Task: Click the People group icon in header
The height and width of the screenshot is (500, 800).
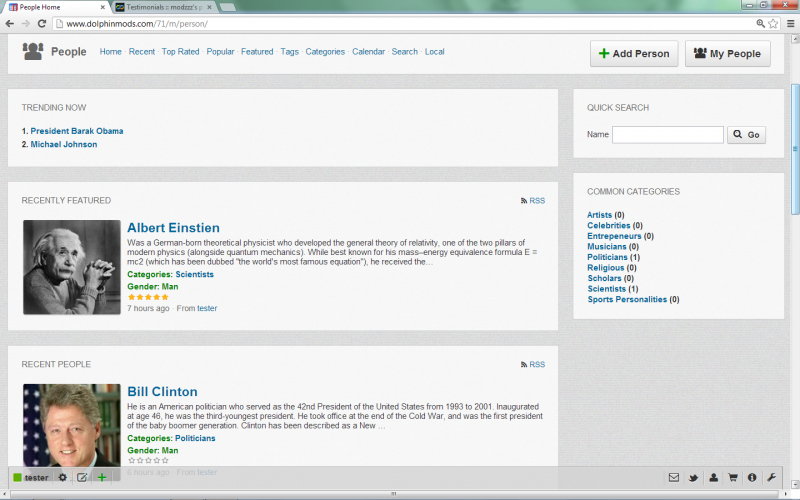Action: [x=33, y=52]
